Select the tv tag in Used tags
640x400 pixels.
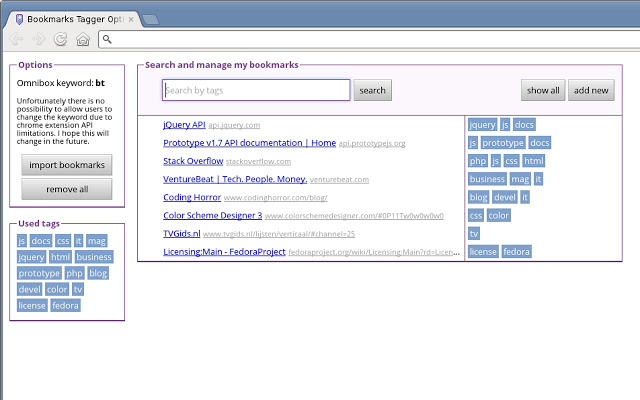[78, 289]
